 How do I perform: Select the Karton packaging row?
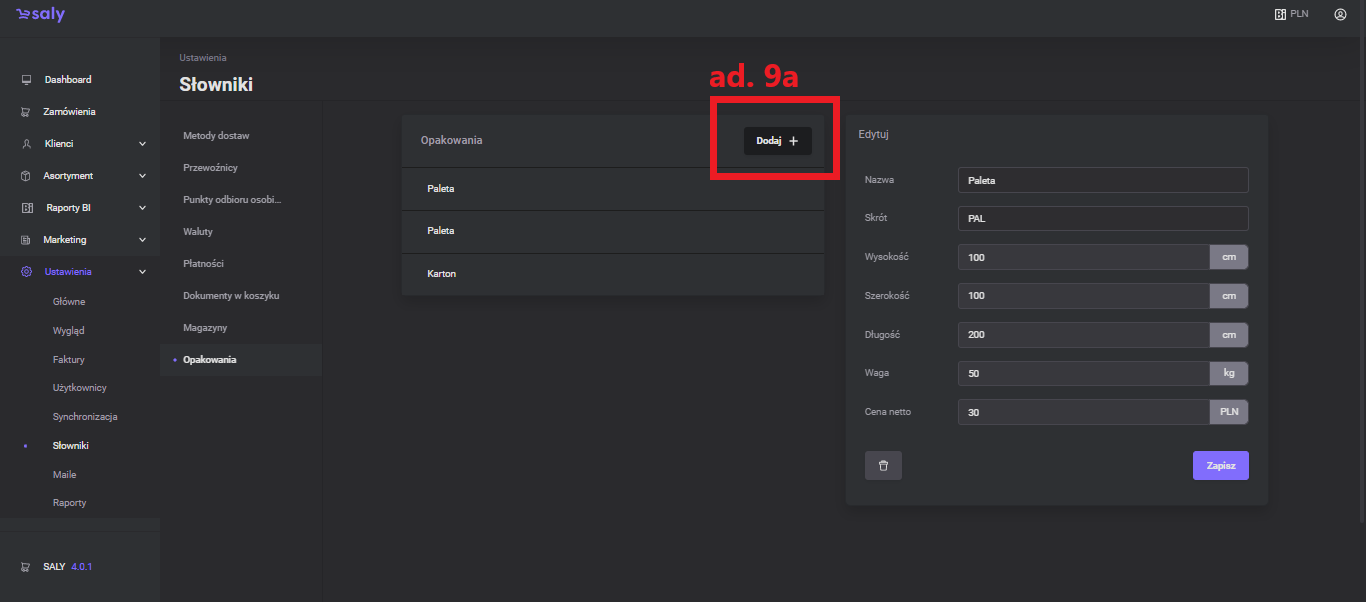point(612,274)
